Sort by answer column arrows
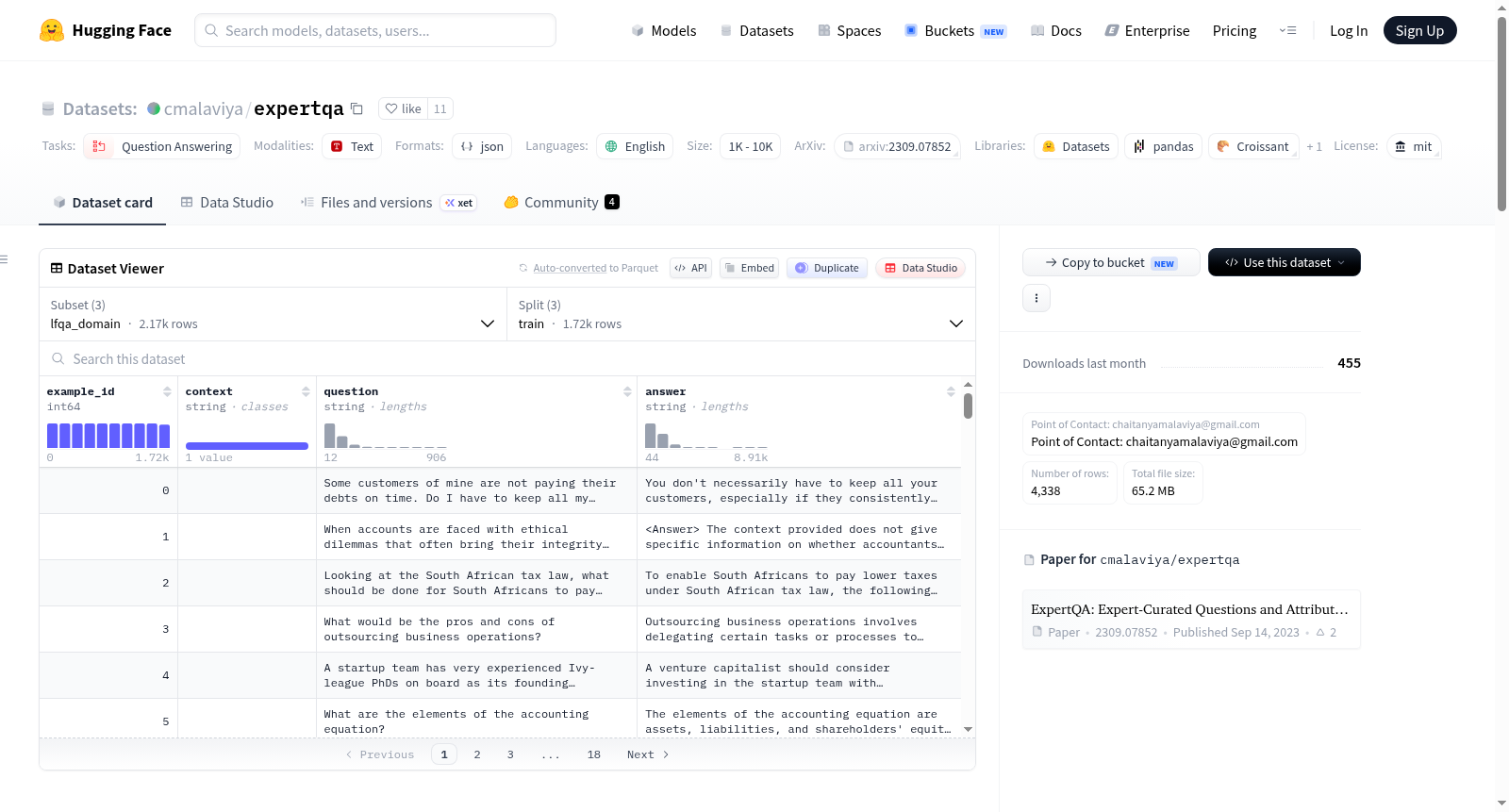1509x812 pixels. tap(951, 391)
